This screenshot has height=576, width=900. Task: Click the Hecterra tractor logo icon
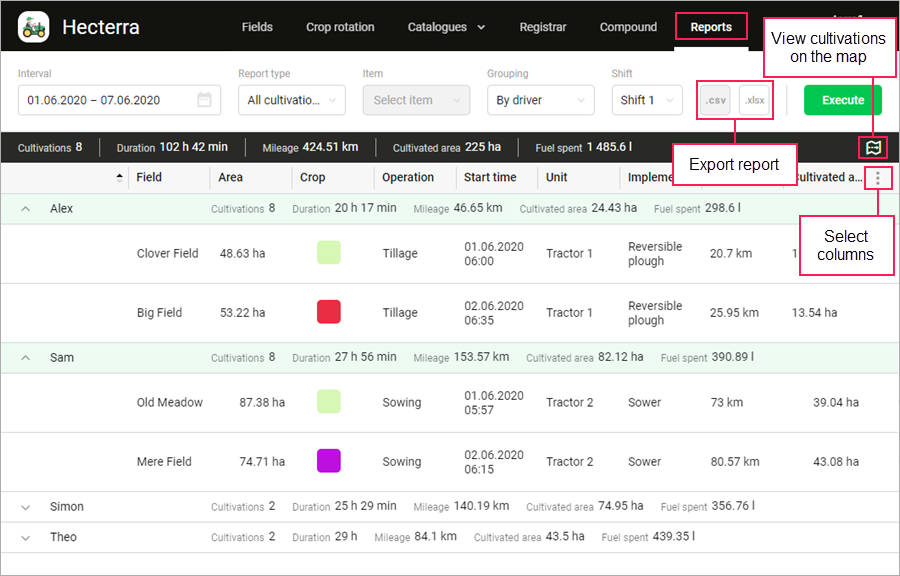34,27
